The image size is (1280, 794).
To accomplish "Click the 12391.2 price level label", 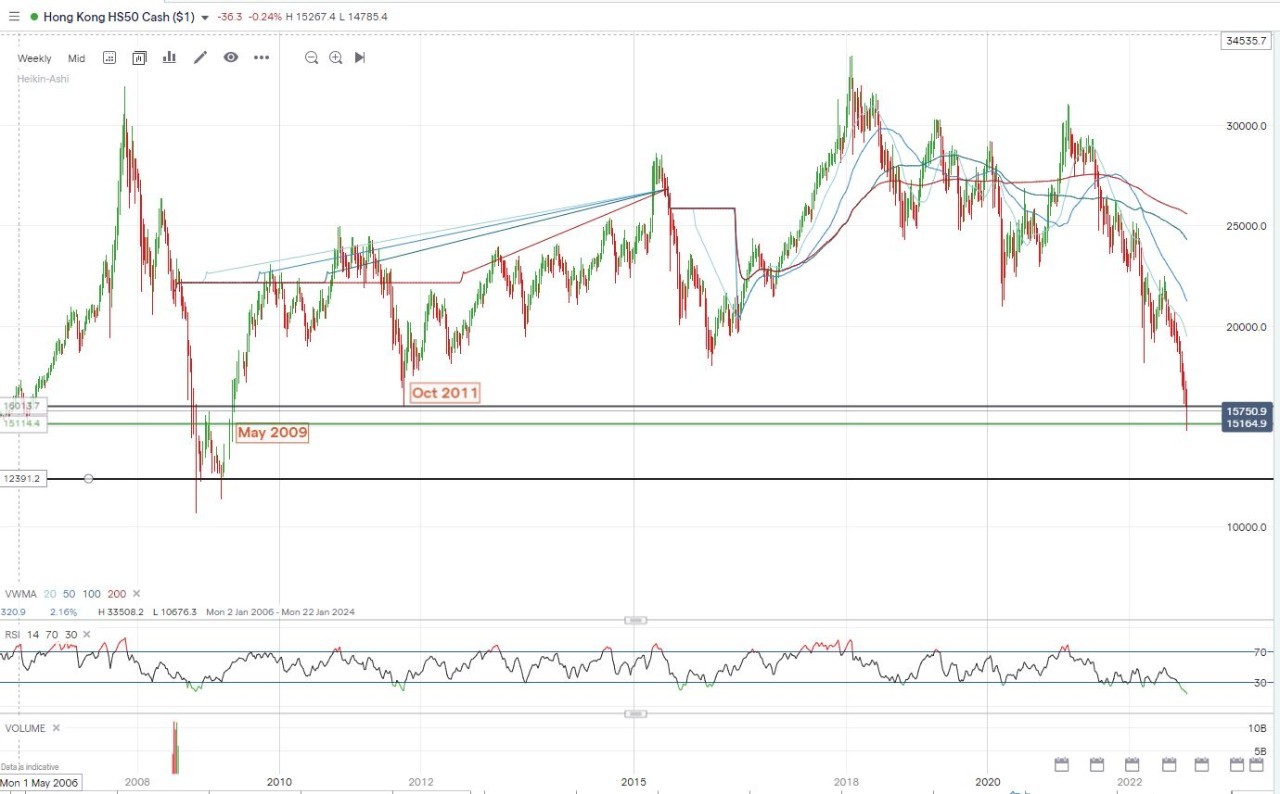I will pyautogui.click(x=22, y=479).
